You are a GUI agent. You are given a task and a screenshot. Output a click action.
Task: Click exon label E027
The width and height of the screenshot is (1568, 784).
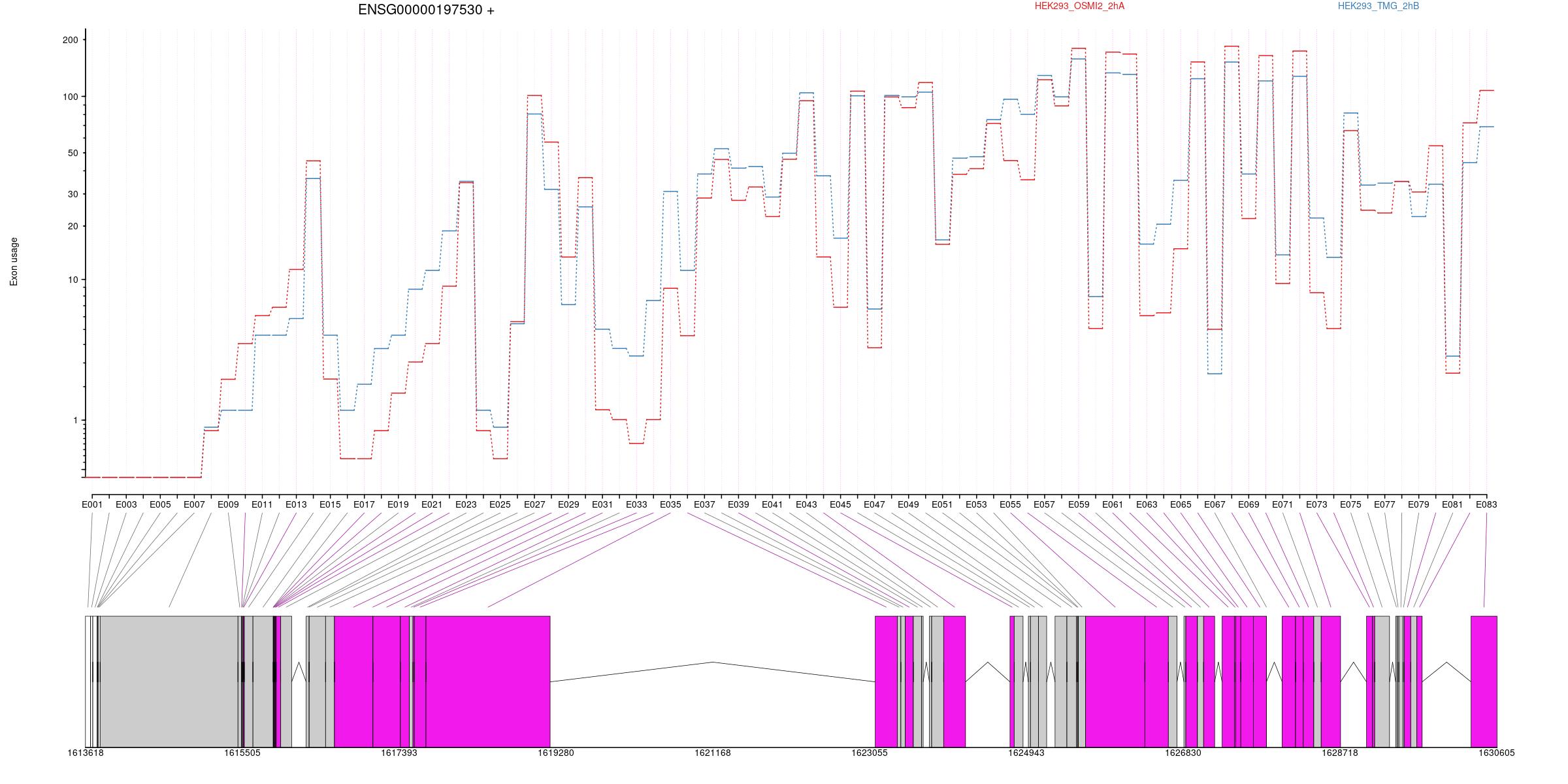coord(534,504)
